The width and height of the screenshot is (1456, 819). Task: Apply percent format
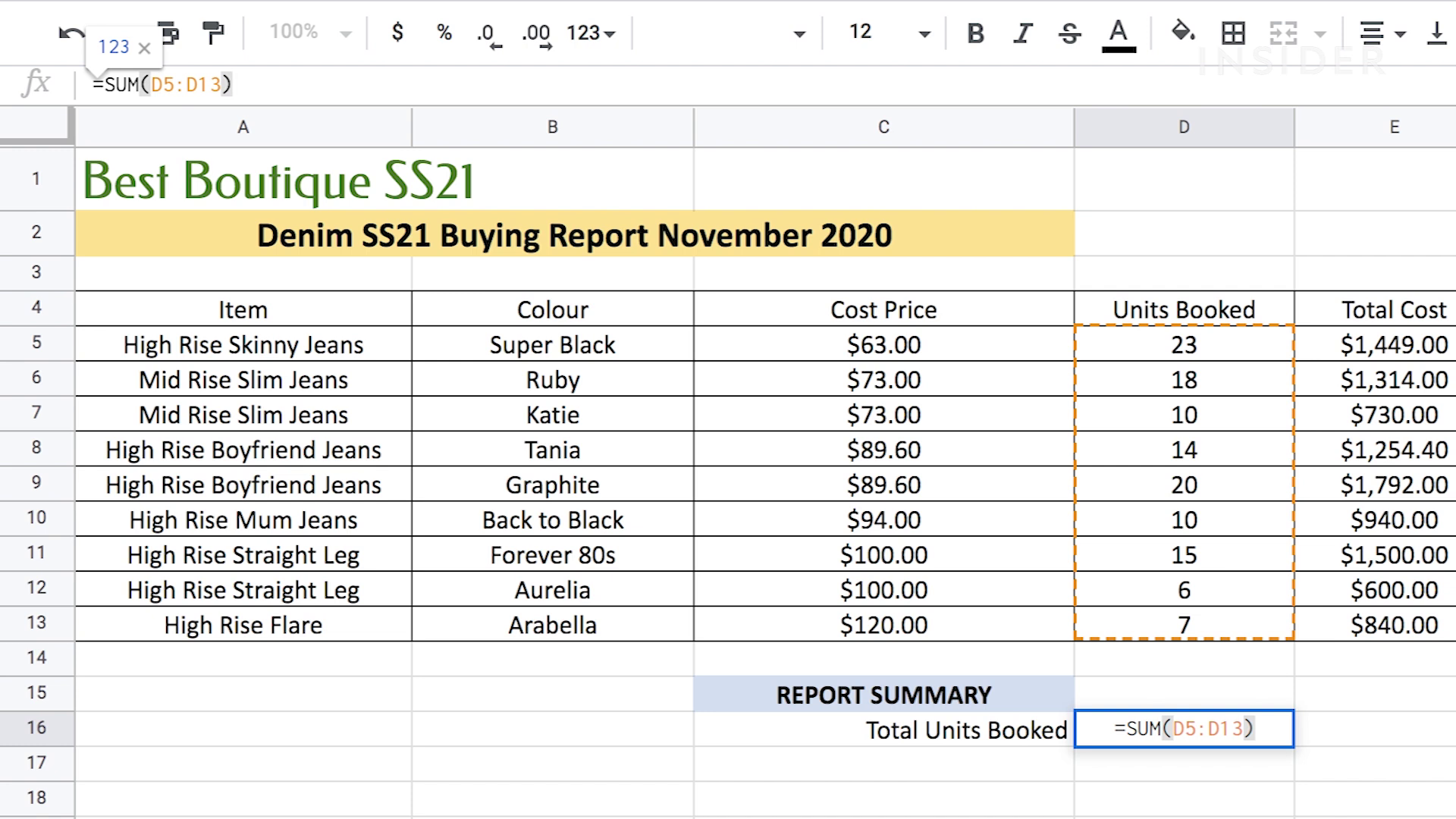[444, 33]
